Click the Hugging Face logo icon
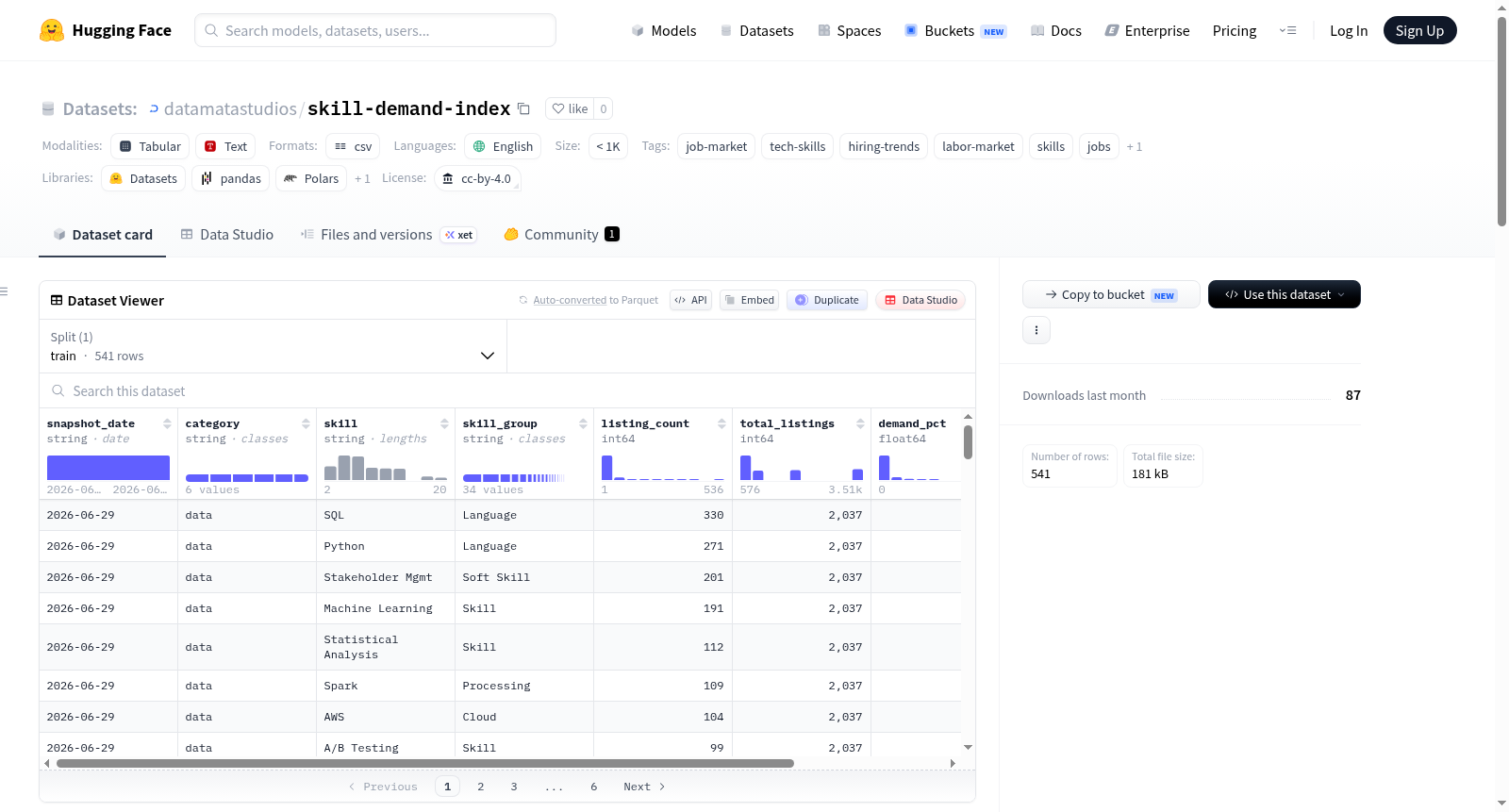 coord(52,30)
